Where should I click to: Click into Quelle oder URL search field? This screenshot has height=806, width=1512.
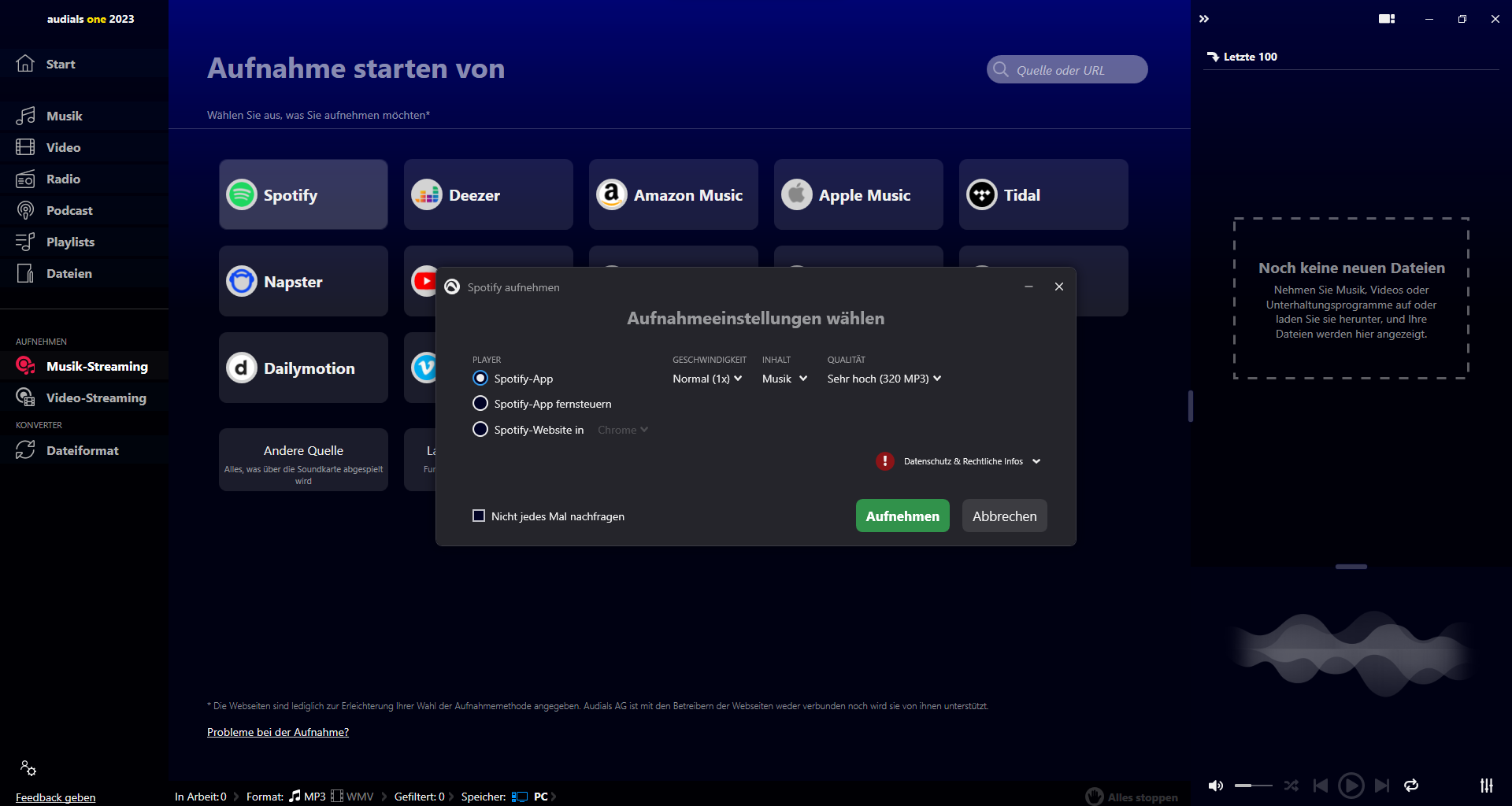pyautogui.click(x=1067, y=70)
